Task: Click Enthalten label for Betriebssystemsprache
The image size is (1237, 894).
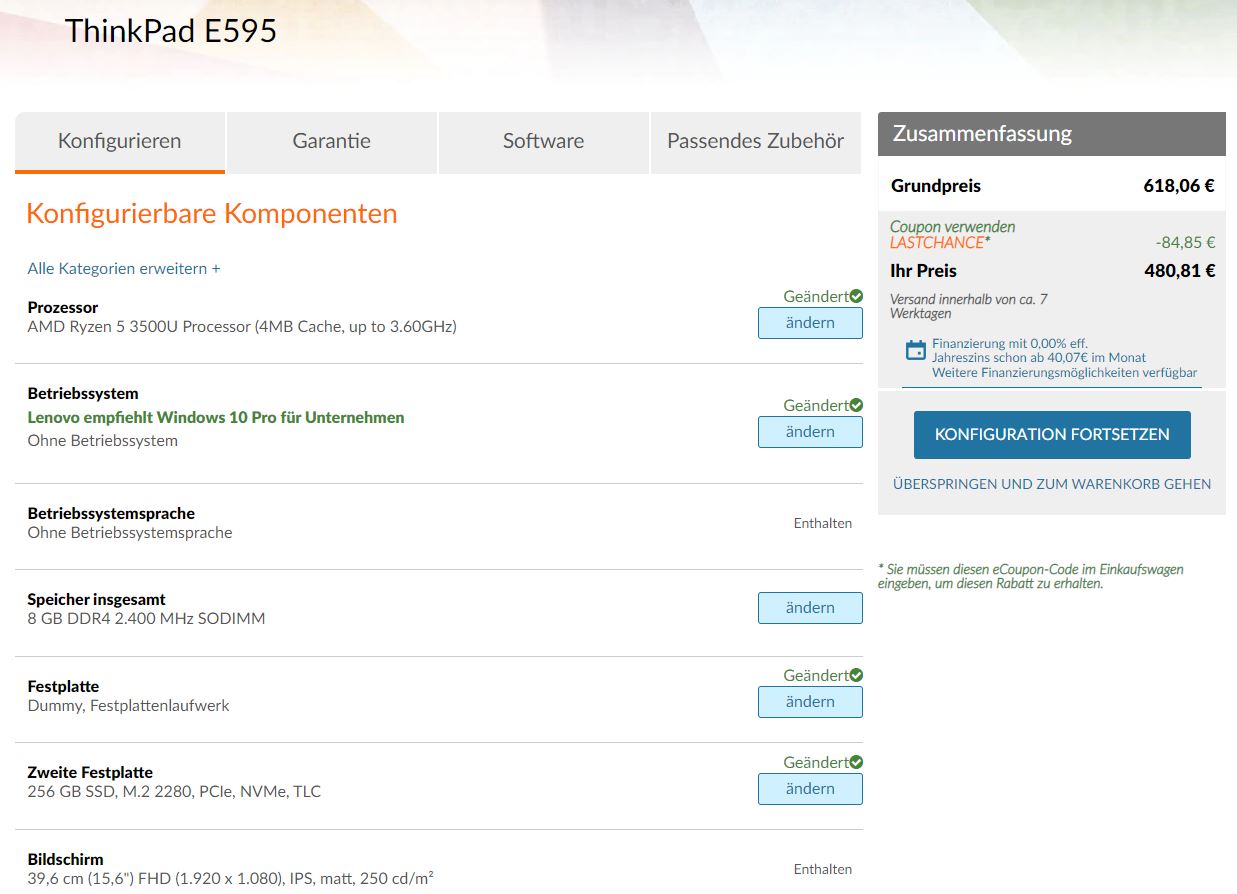Action: [x=823, y=523]
